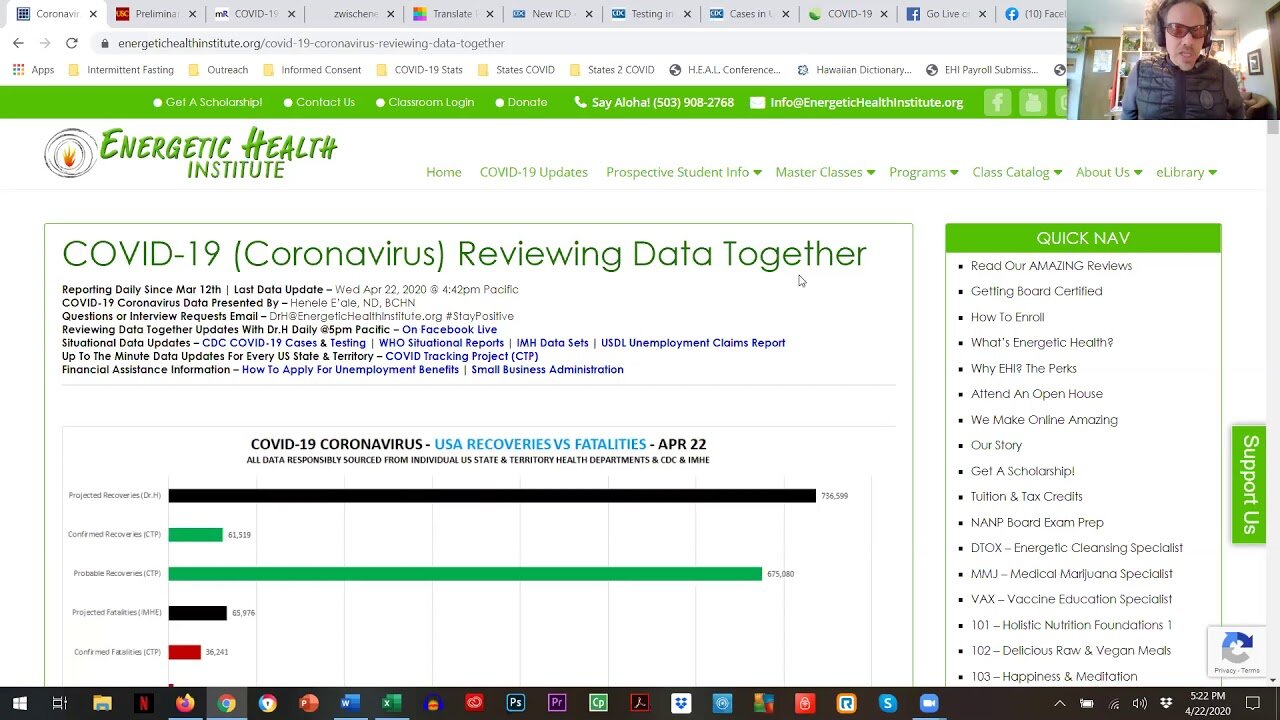The width and height of the screenshot is (1280, 720).
Task: Open VAX – Vaccine Education Specialist link
Action: pos(1071,599)
